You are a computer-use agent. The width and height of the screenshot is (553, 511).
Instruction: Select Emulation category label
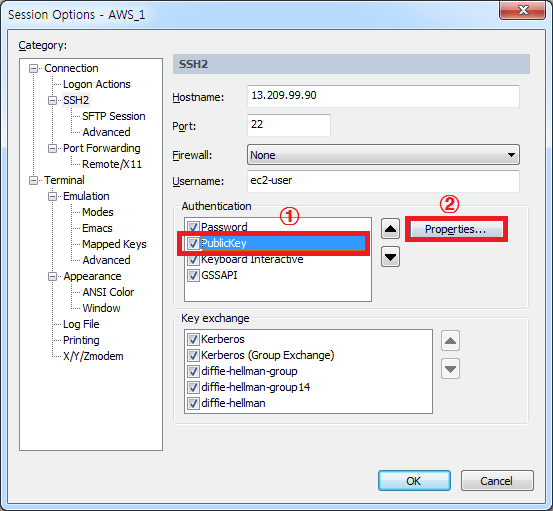click(86, 196)
